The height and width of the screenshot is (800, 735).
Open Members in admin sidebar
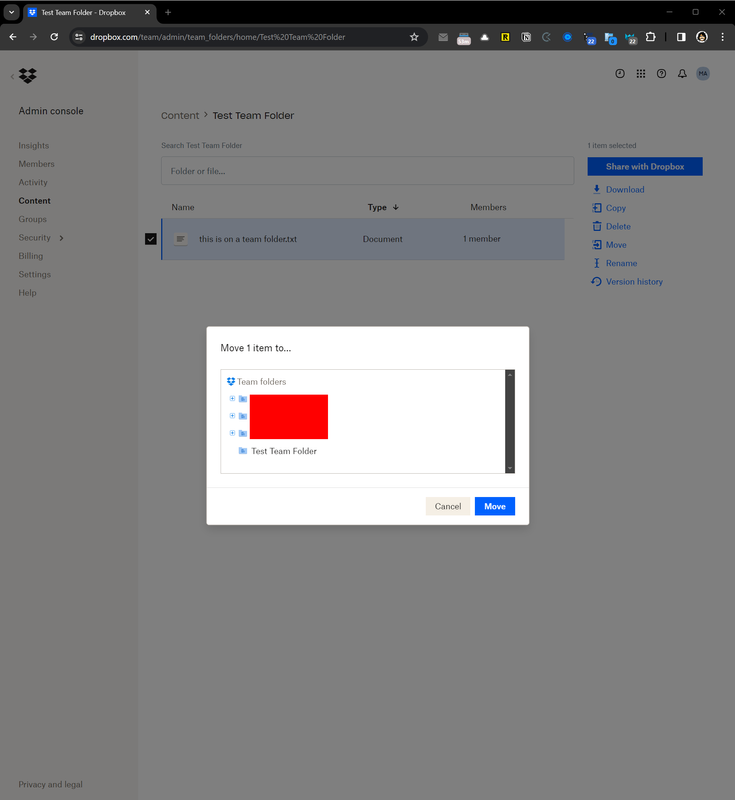pyautogui.click(x=36, y=164)
